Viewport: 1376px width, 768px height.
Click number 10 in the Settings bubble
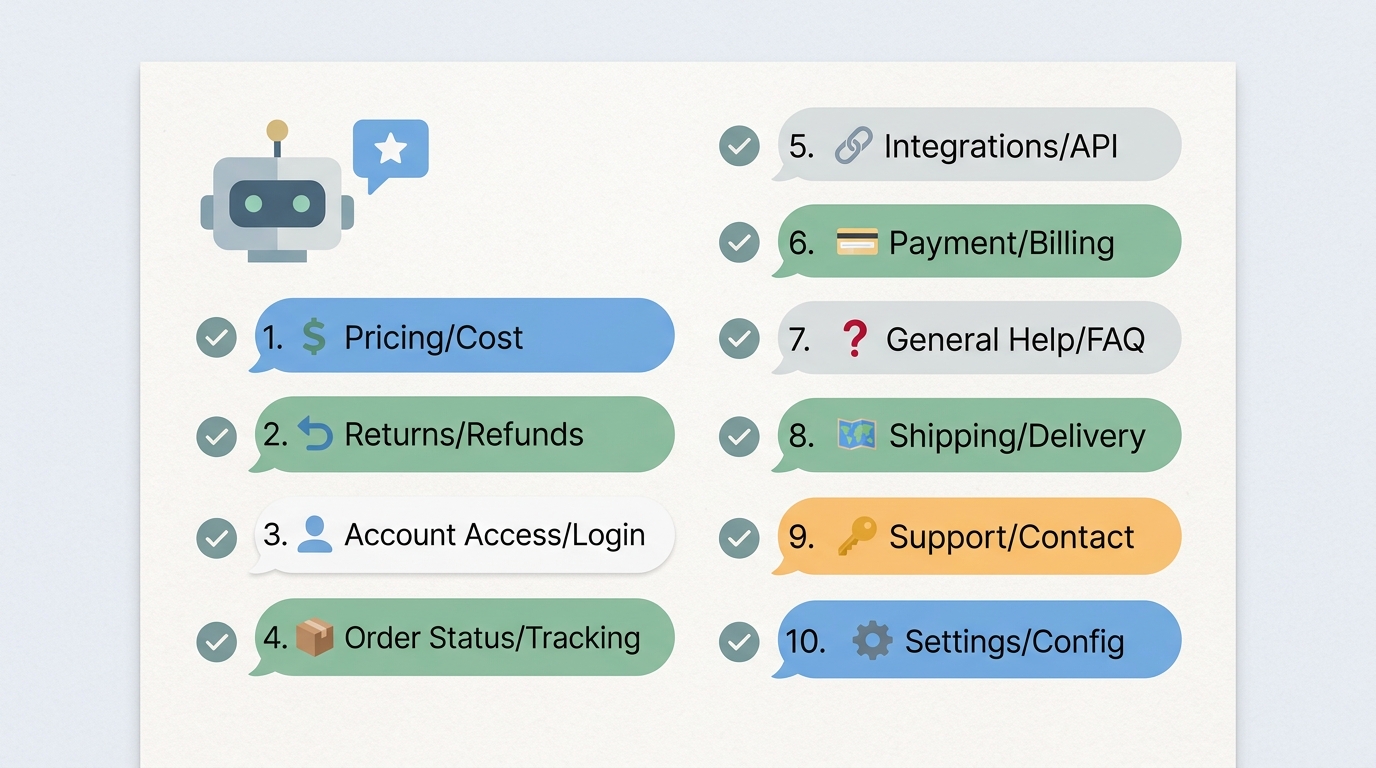805,641
